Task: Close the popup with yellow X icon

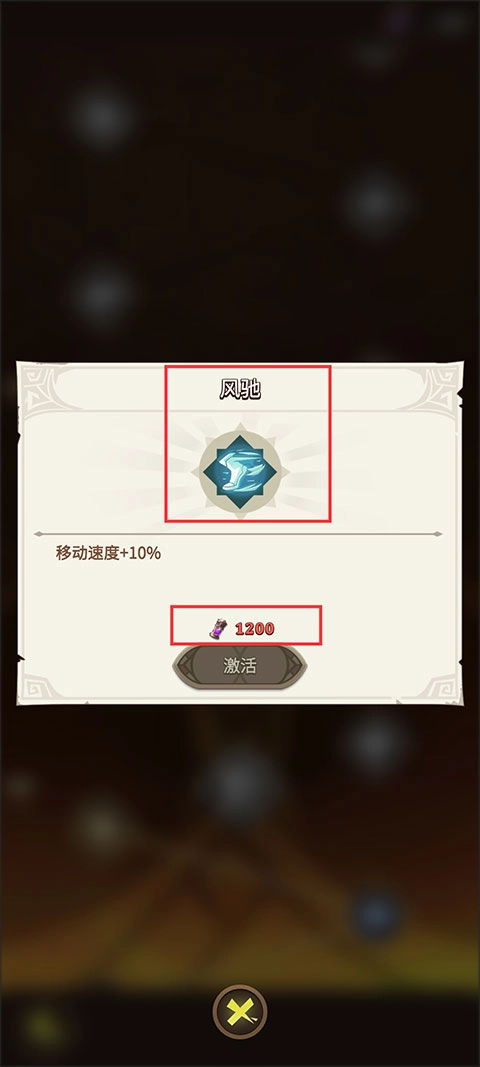Action: point(240,1013)
